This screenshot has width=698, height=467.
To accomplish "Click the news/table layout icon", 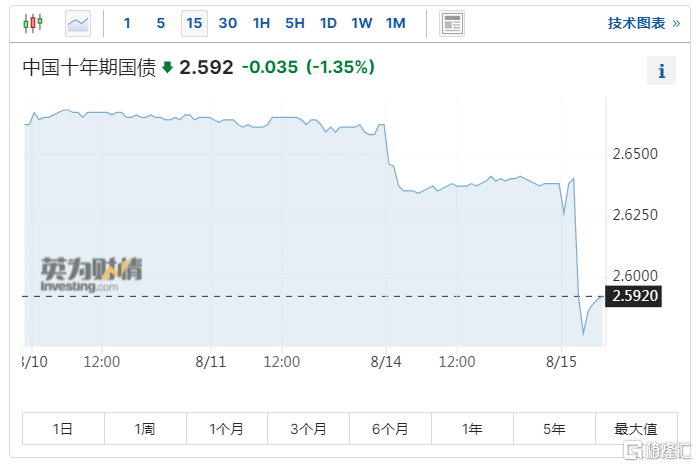I will [x=452, y=23].
